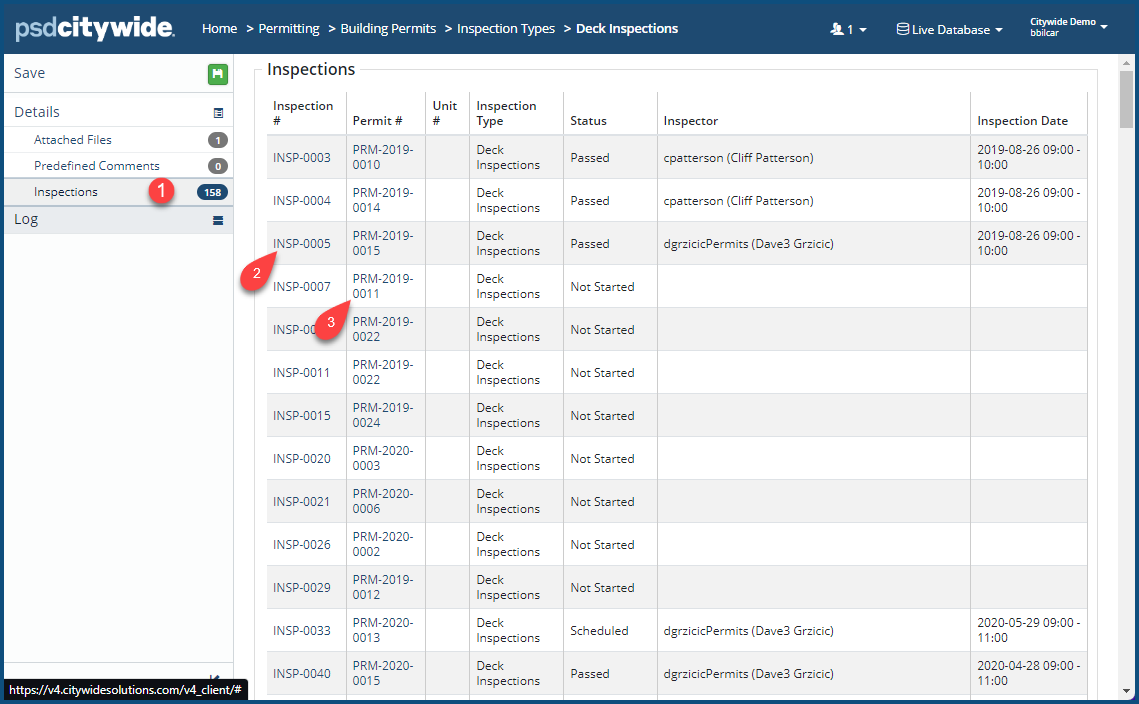Screen dimensions: 1139x704
Task: Select Predefined Comments item
Action: click(97, 166)
